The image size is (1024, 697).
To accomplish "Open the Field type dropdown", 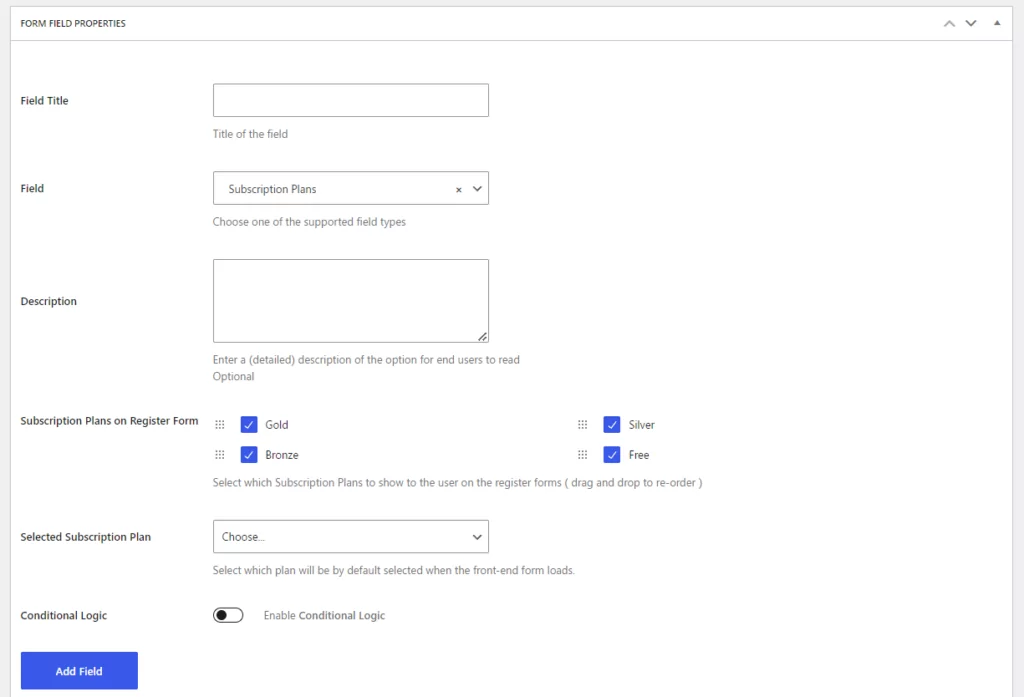I will [351, 188].
